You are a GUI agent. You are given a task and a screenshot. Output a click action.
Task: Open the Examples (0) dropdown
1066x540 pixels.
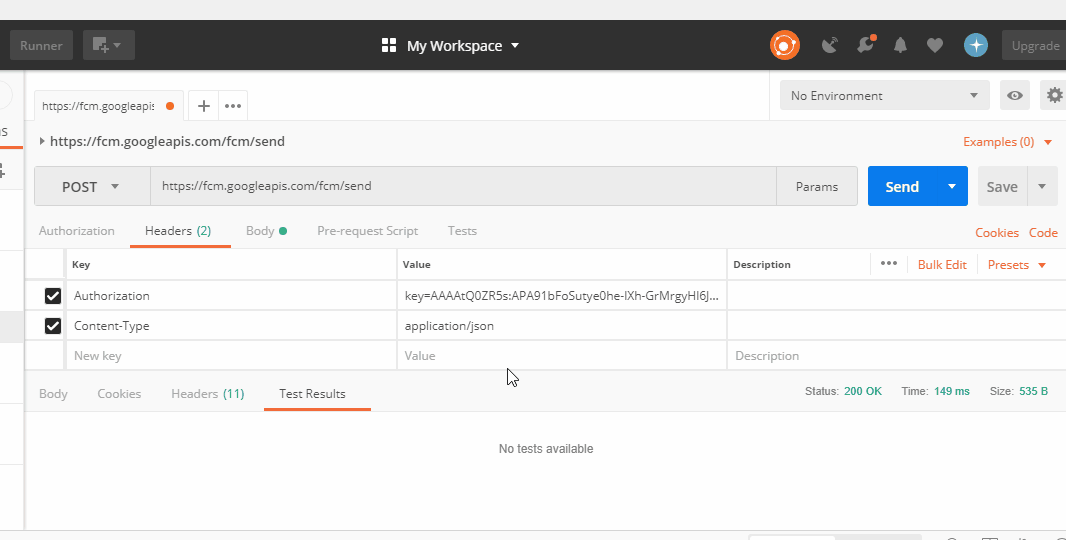click(x=1008, y=142)
